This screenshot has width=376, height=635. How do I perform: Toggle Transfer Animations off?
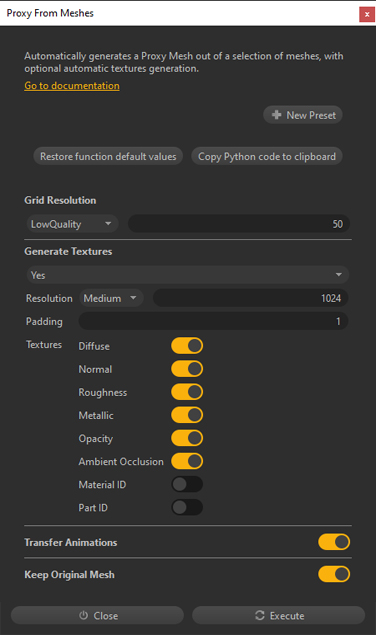(334, 542)
